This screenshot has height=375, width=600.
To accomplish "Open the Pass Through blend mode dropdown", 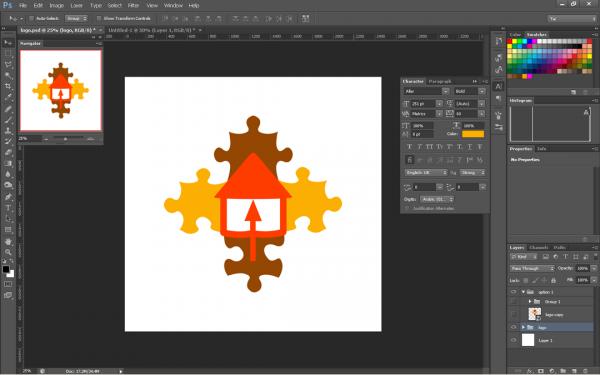I will tap(532, 268).
